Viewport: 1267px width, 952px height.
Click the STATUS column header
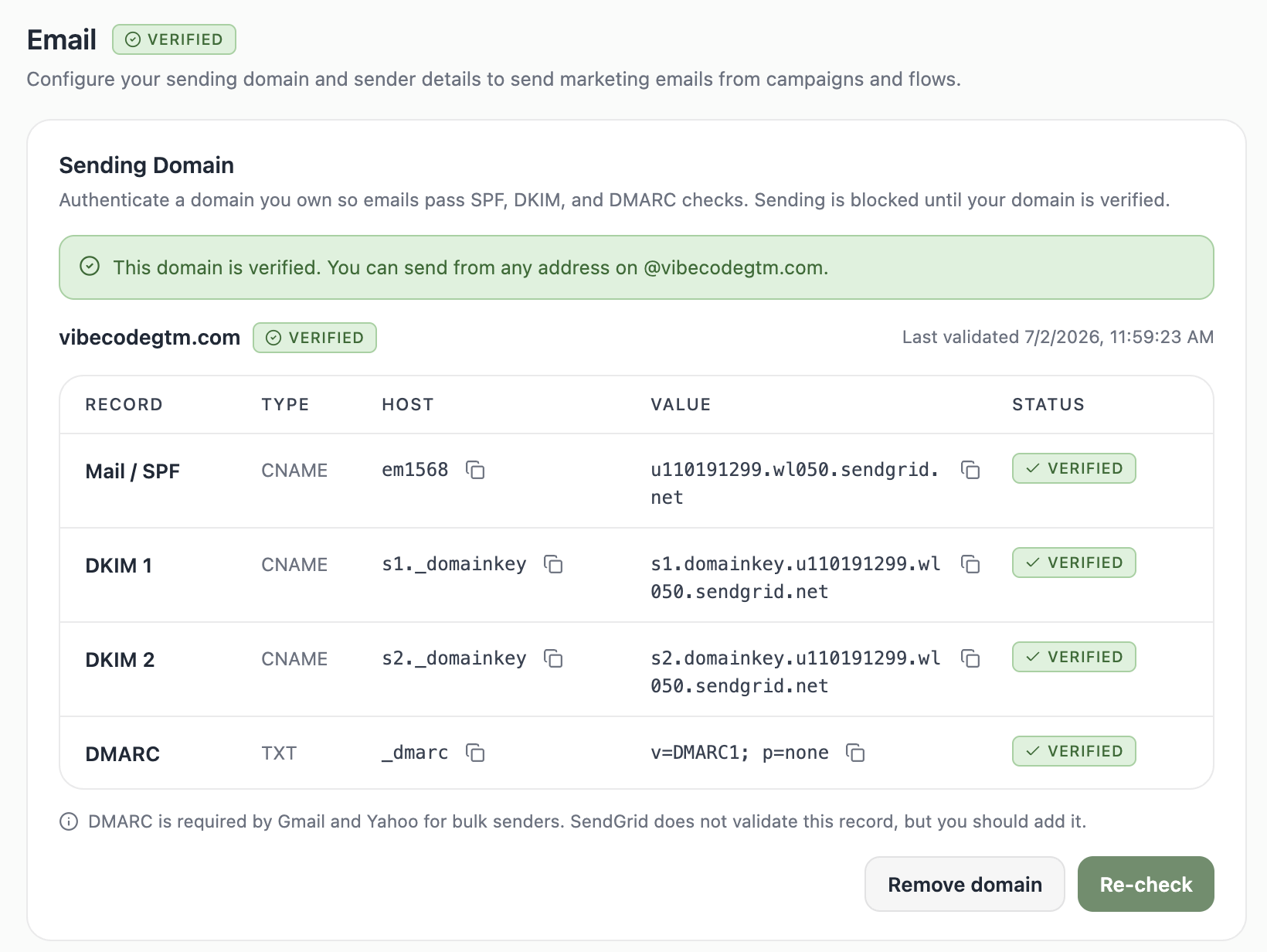click(x=1048, y=405)
